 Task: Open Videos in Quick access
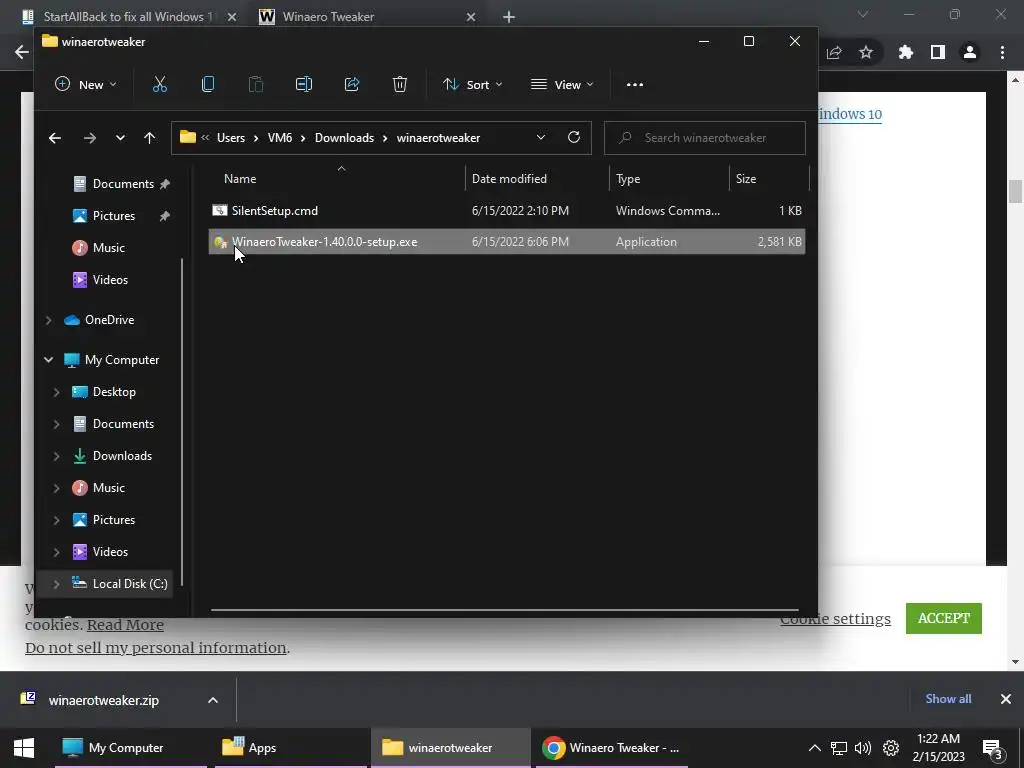coord(100,280)
